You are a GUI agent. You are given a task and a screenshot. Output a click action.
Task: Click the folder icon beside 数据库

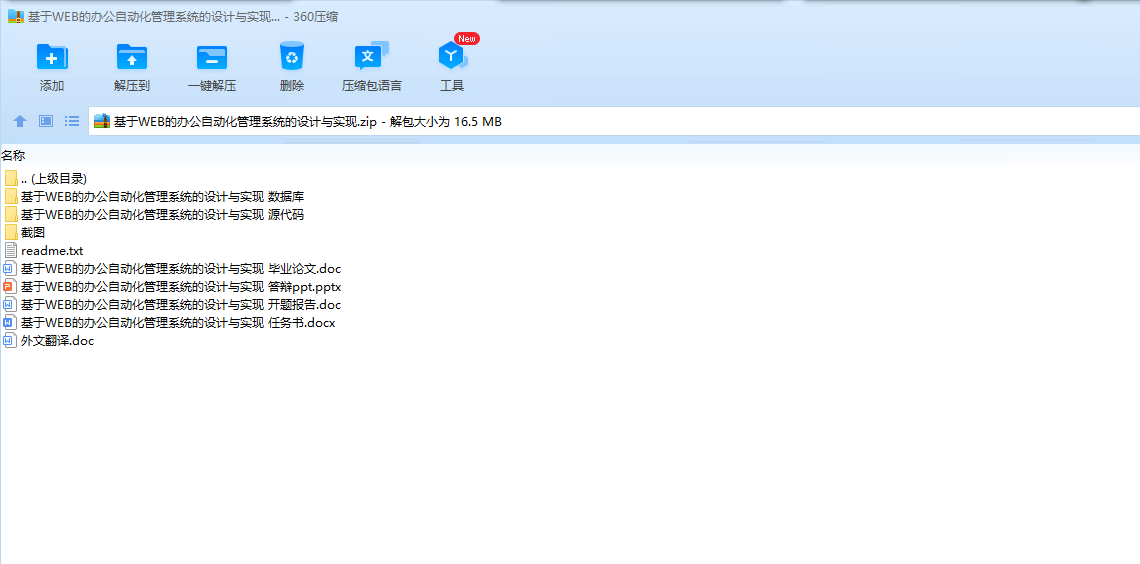11,196
